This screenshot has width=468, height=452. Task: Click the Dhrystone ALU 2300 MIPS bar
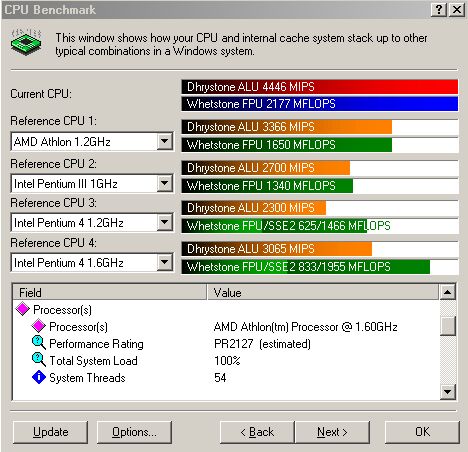point(254,208)
